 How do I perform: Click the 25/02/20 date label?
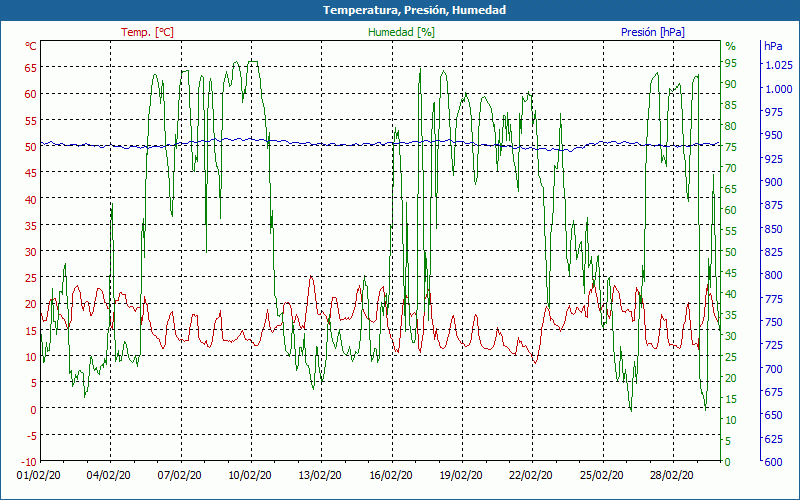point(602,476)
